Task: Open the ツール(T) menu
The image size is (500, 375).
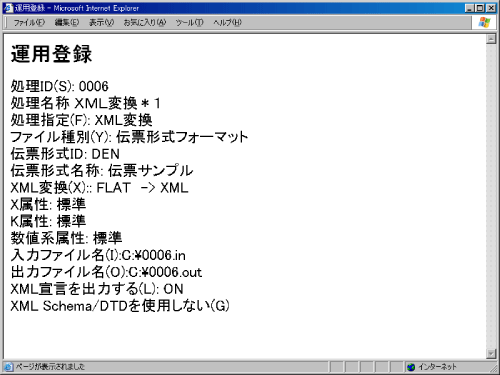Action: pyautogui.click(x=189, y=23)
